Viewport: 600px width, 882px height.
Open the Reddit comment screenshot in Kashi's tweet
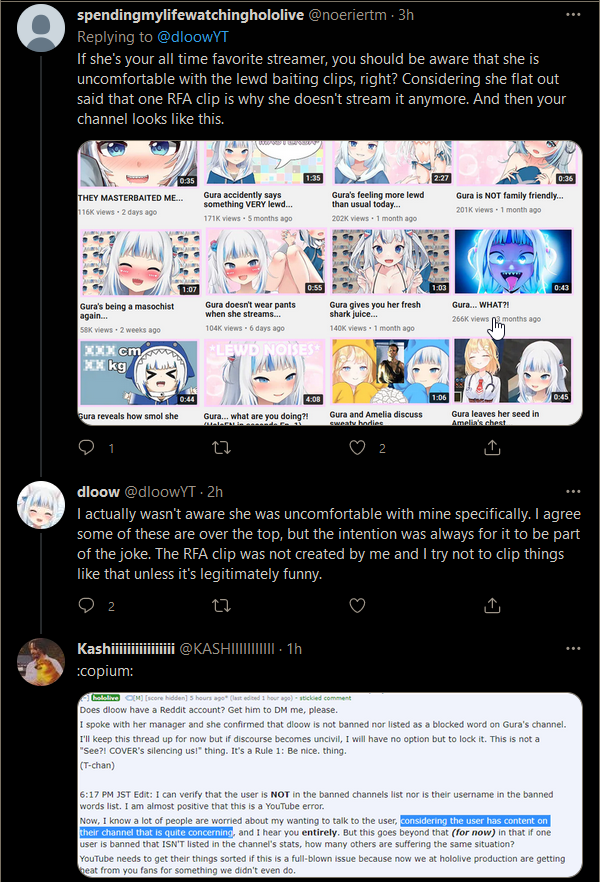click(x=330, y=785)
